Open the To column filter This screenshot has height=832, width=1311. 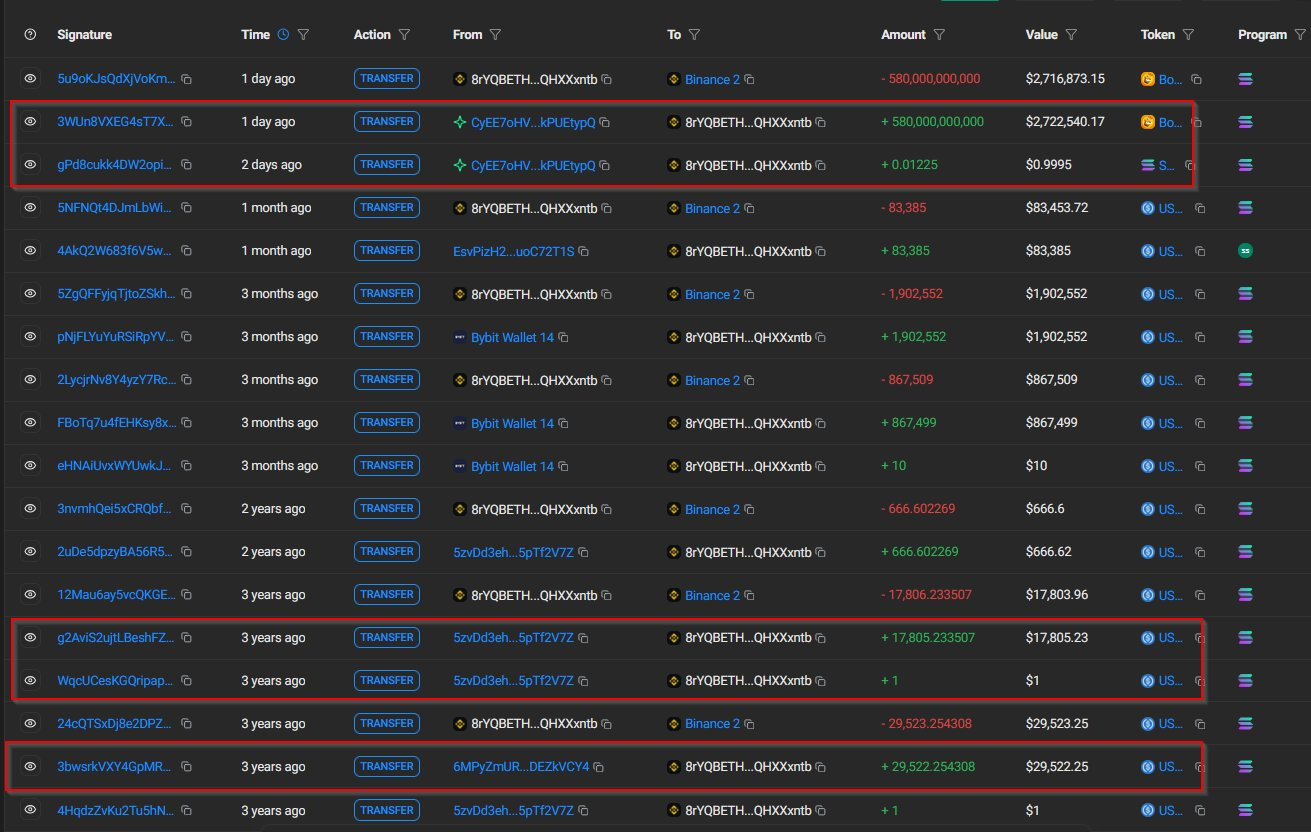point(694,34)
